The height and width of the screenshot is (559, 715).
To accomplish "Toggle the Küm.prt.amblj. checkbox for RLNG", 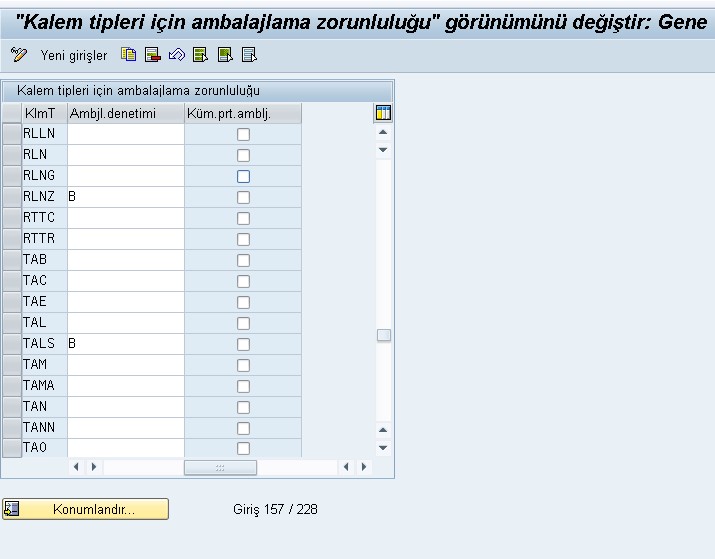I will pyautogui.click(x=243, y=176).
